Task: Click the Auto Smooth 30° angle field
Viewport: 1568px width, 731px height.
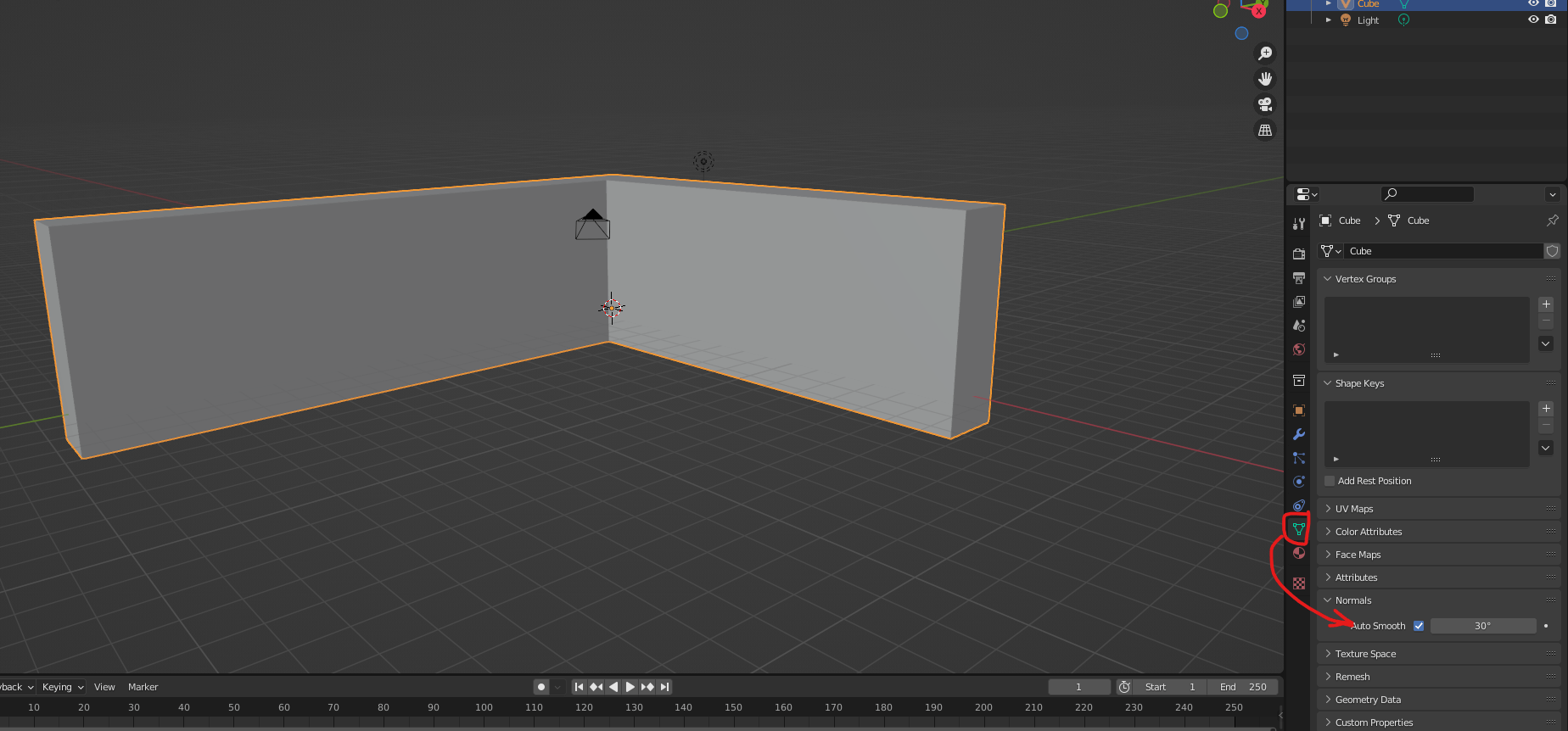Action: (x=1483, y=626)
